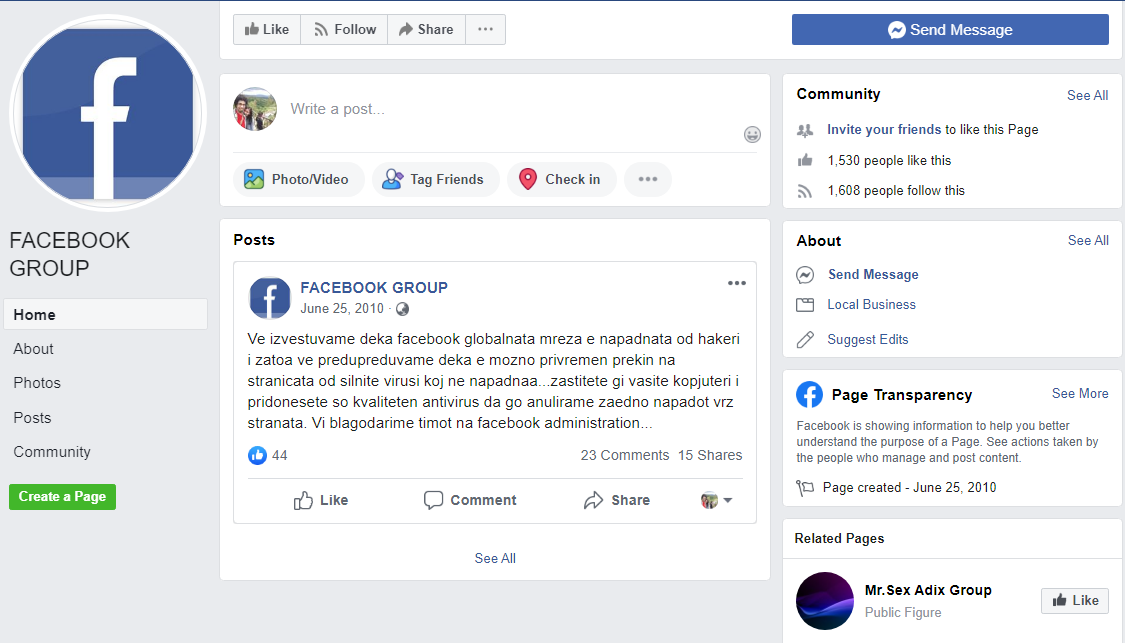Click the post author's Facebook logo avatar
The width and height of the screenshot is (1125, 643).
tap(270, 298)
